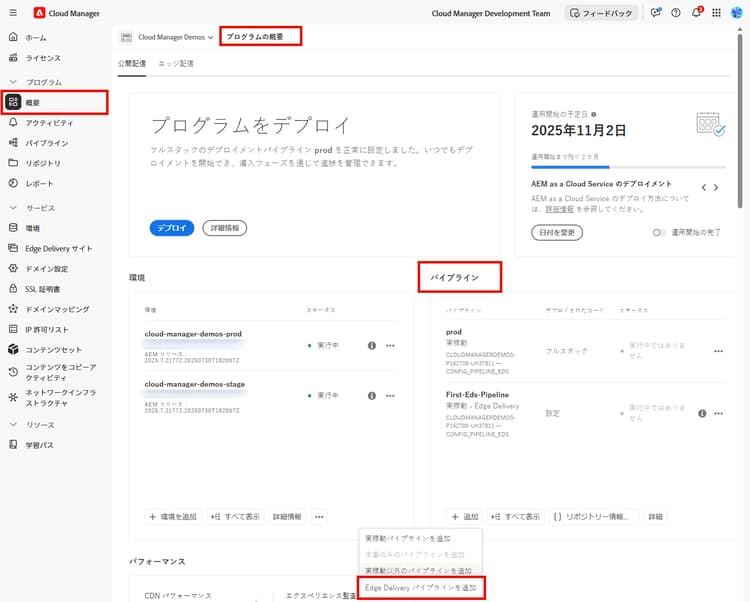Image resolution: width=750 pixels, height=602 pixels.
Task: Open more actions for cloud-manager-demos-stage
Action: 390,395
